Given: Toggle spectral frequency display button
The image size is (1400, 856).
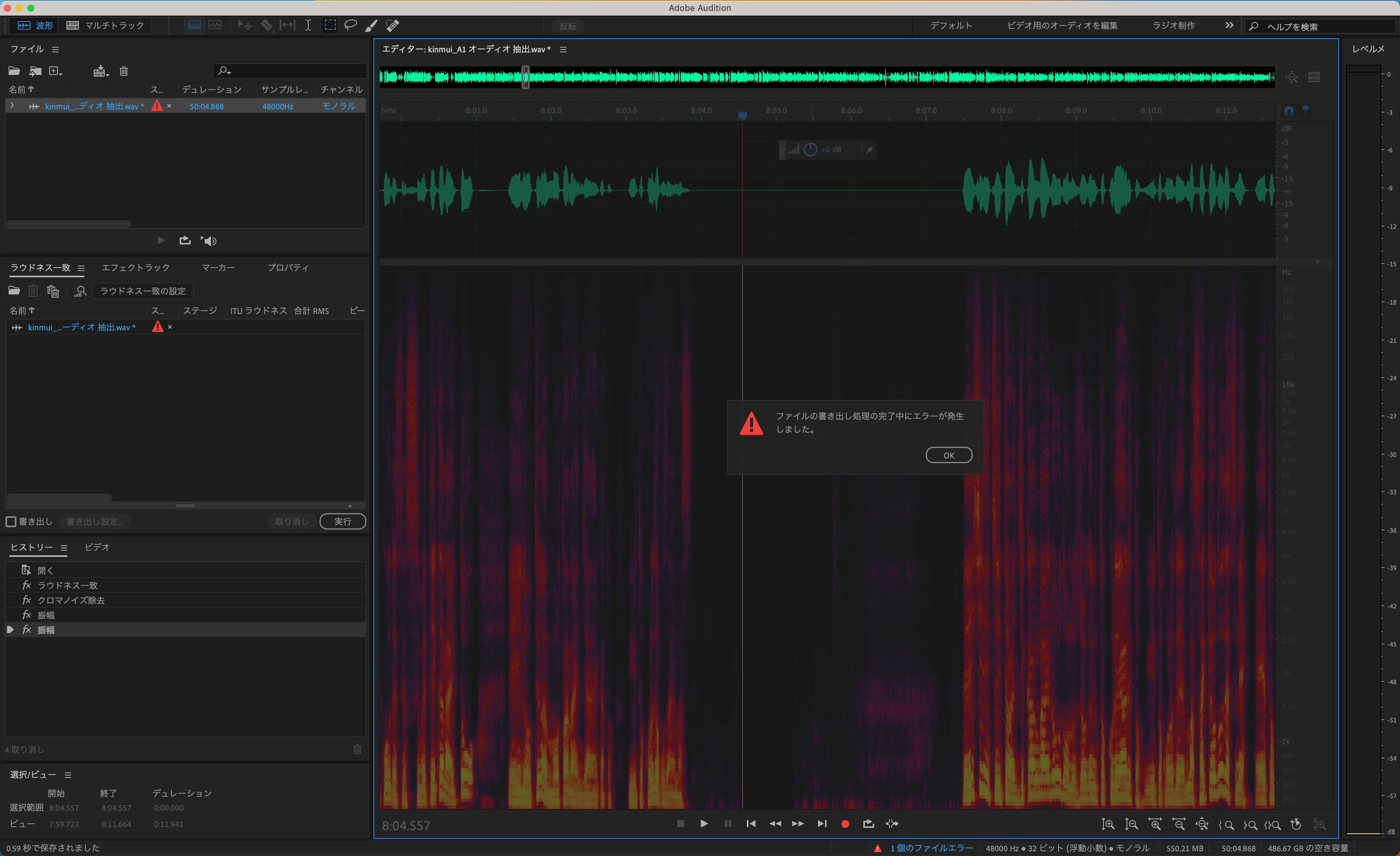Looking at the screenshot, I should pyautogui.click(x=194, y=25).
